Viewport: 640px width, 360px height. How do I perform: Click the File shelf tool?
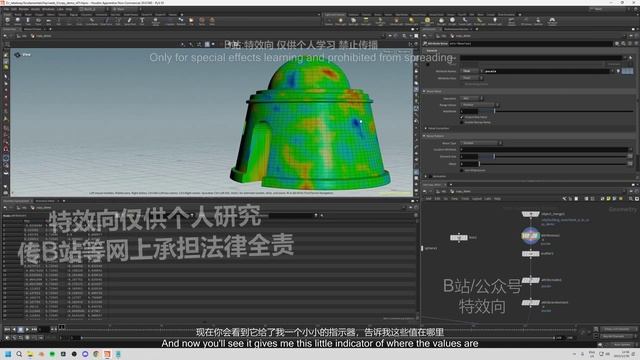point(191,21)
